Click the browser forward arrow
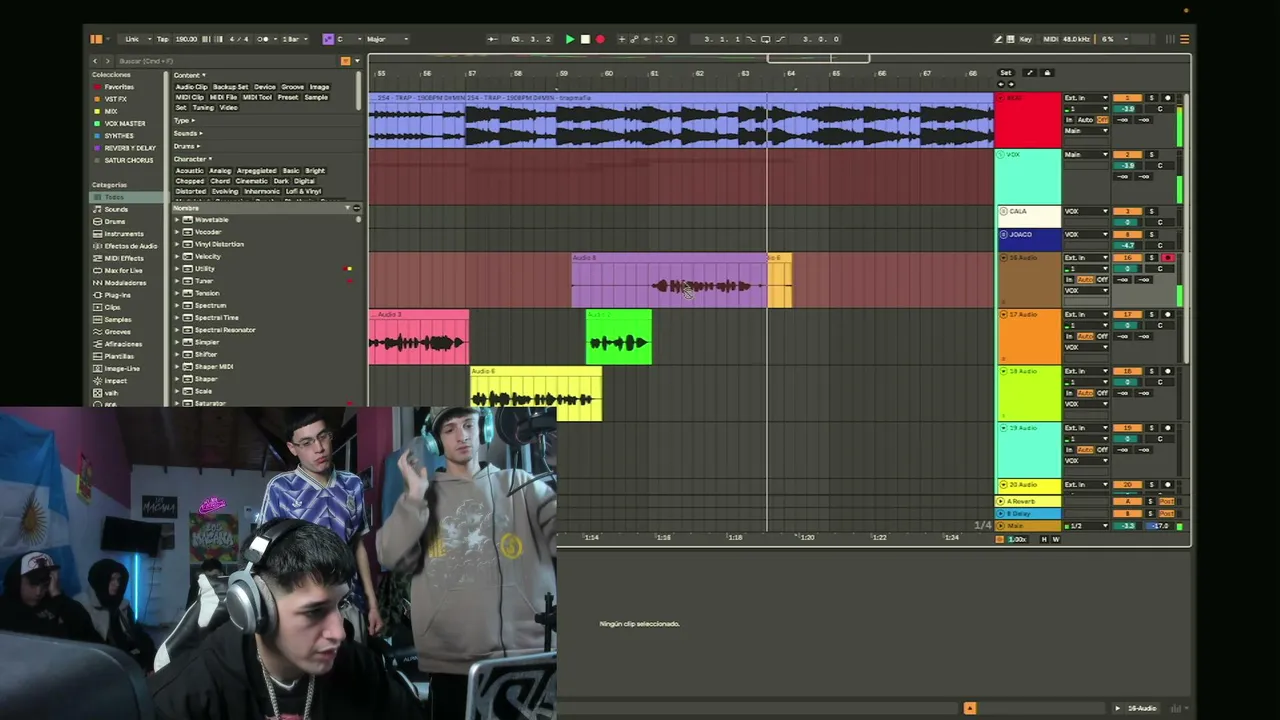 point(108,61)
